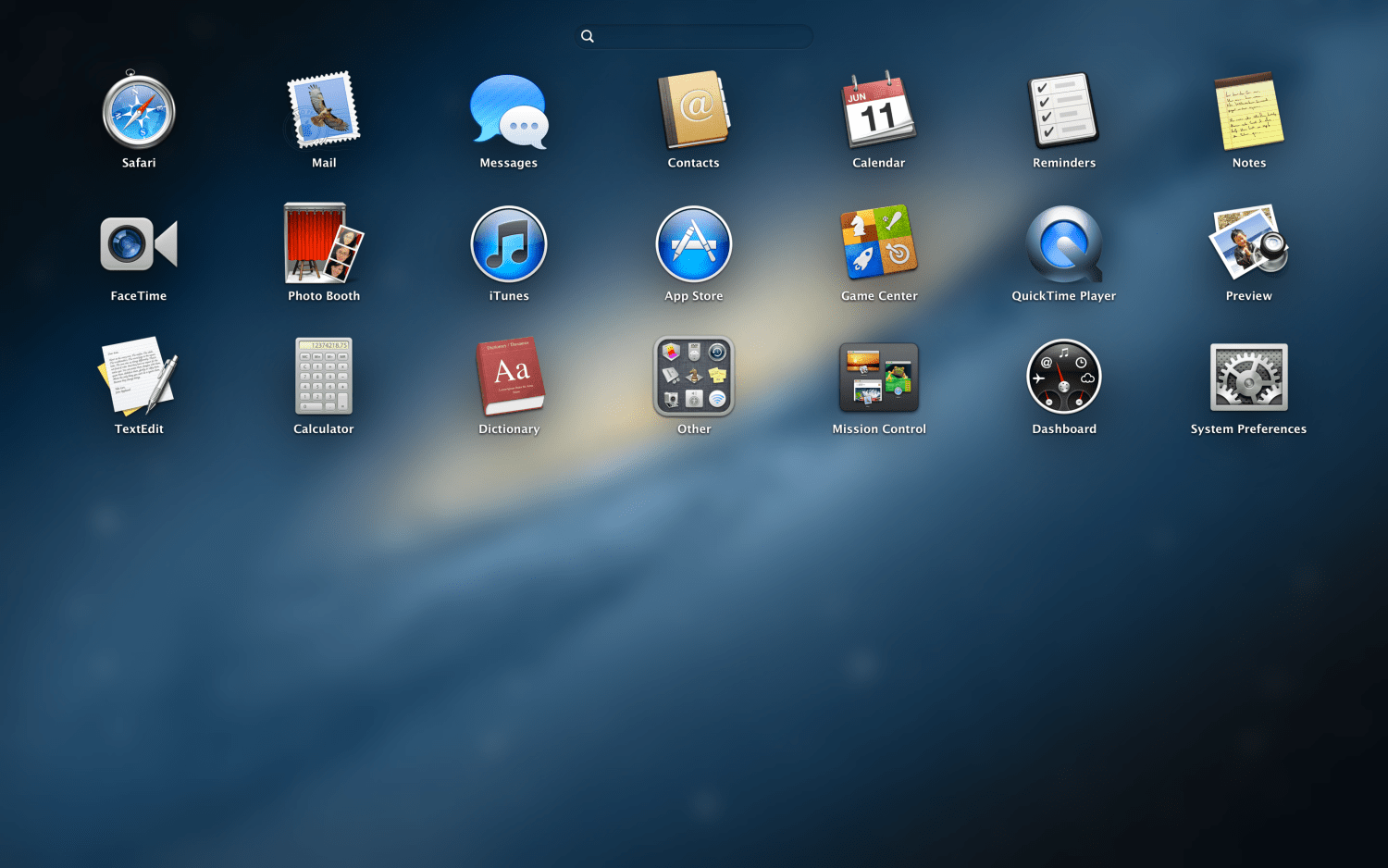Click the "TextEdit" label text
The width and height of the screenshot is (1388, 868).
coord(139,429)
